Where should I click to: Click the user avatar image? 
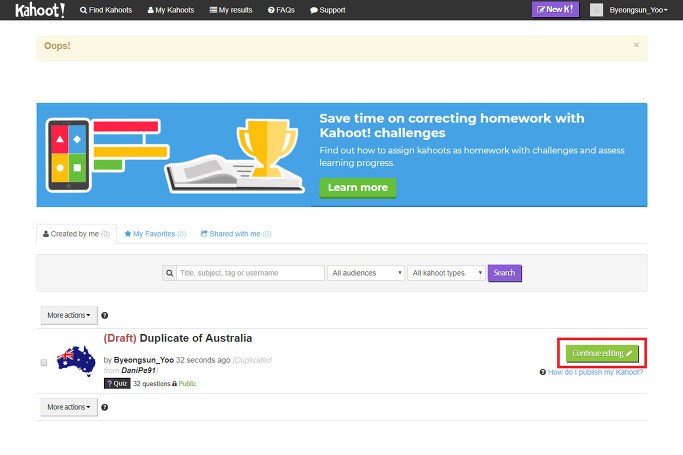[x=596, y=10]
